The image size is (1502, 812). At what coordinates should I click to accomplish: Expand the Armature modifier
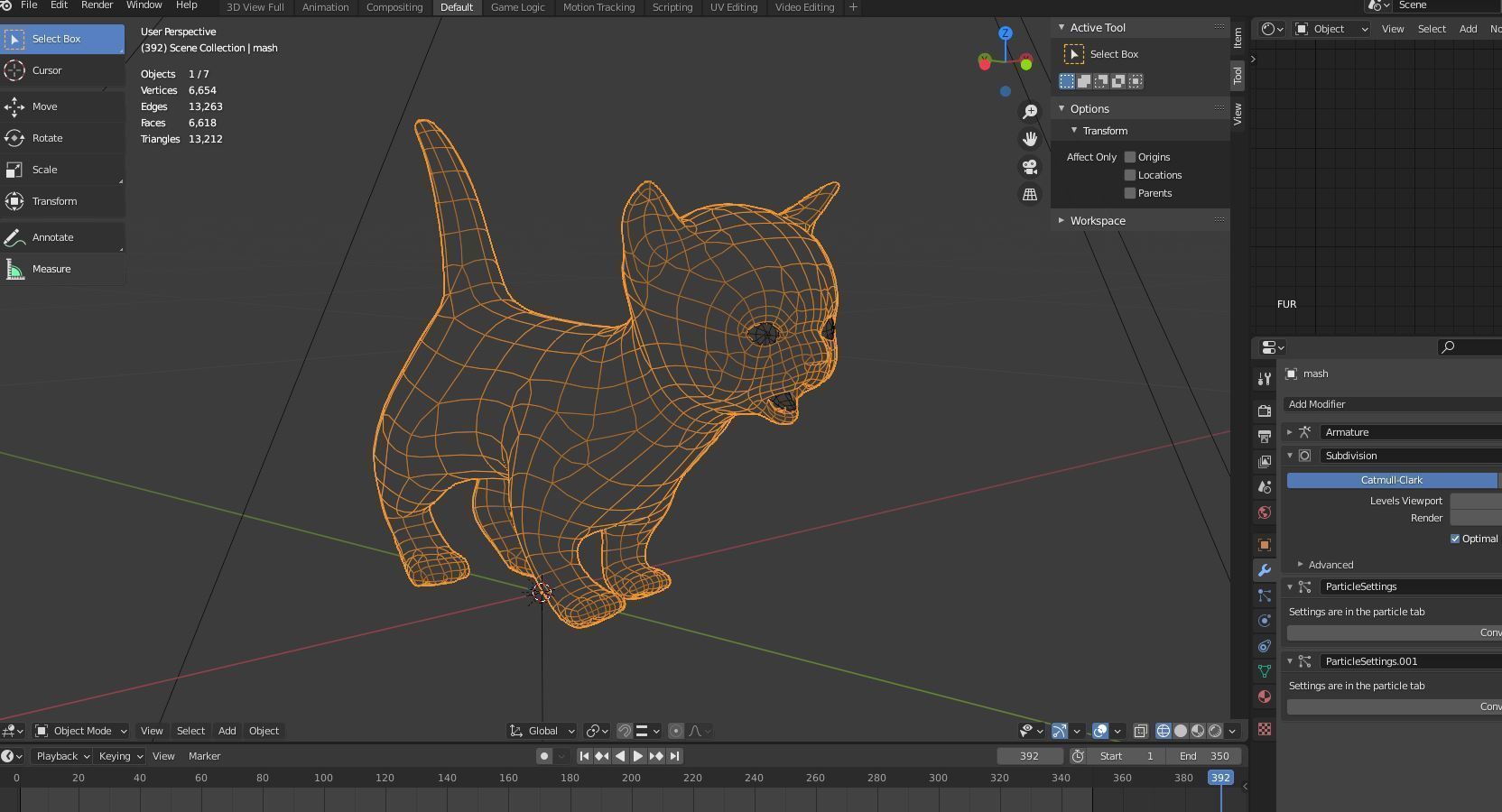pos(1290,432)
